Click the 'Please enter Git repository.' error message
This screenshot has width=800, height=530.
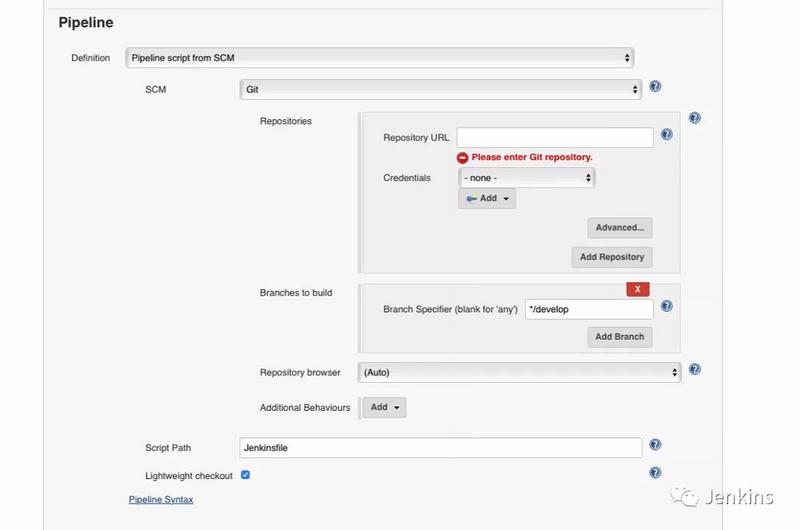click(532, 157)
